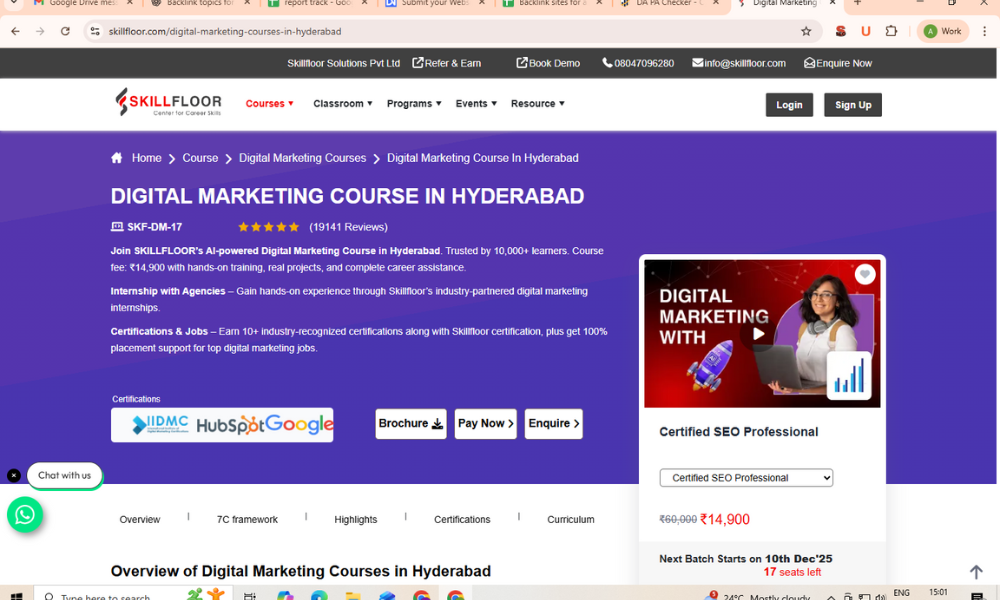
Task: Download the Brochure
Action: 410,424
